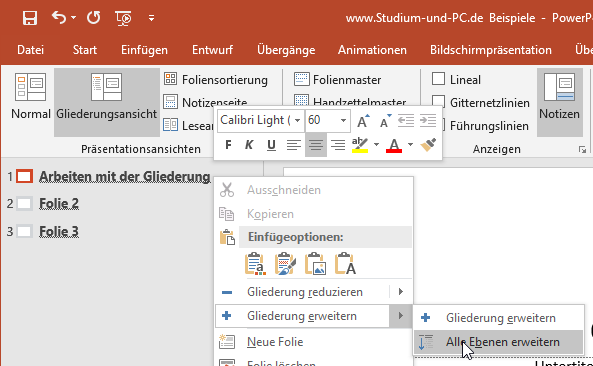
Task: Align text right in mini toolbar
Action: [x=337, y=144]
